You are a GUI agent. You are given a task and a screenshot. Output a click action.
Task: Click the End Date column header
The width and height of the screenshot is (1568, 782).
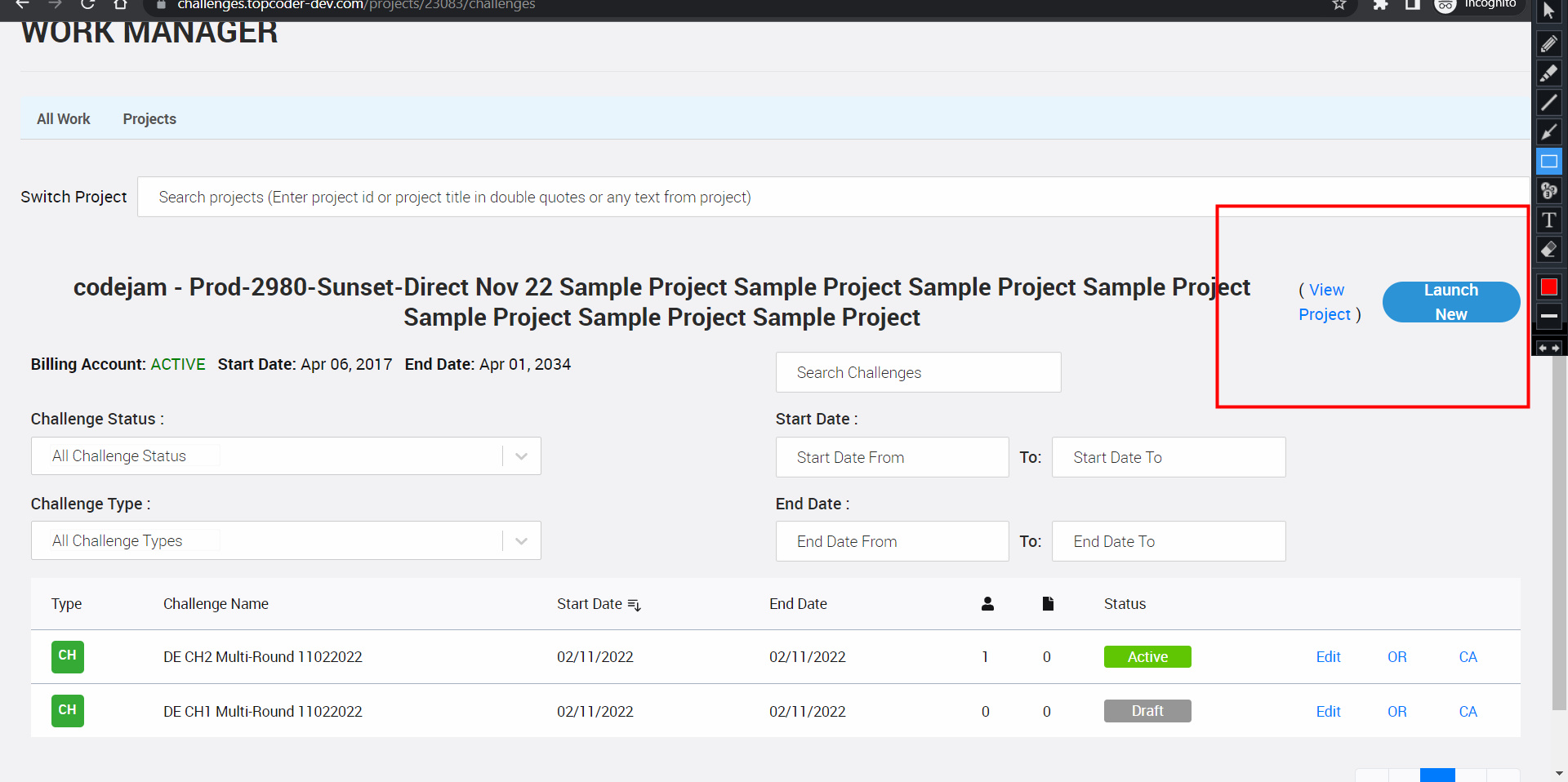click(798, 604)
